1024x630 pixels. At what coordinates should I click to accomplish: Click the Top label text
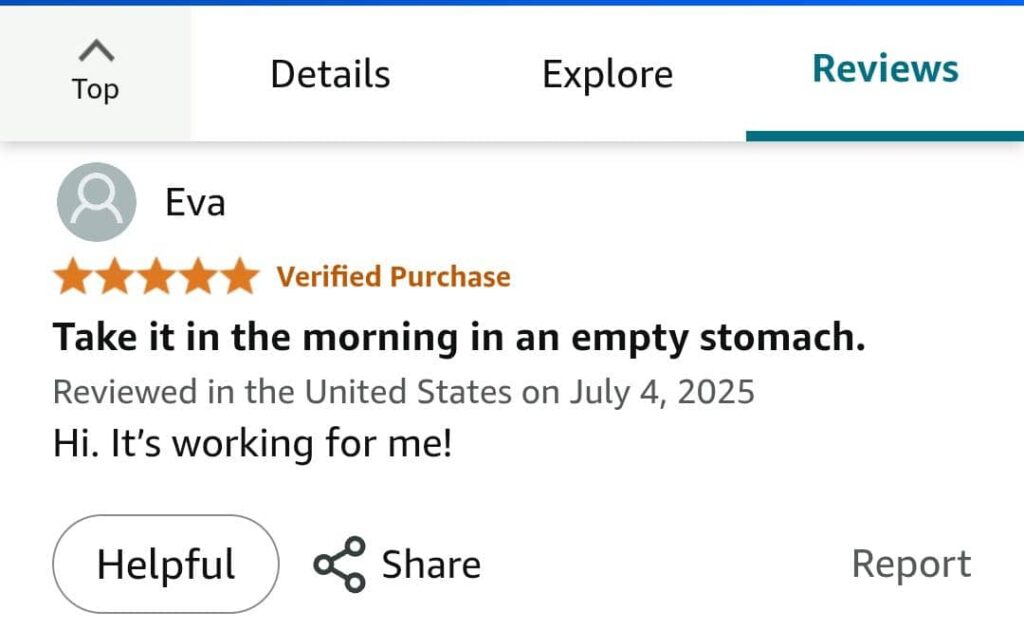pyautogui.click(x=95, y=89)
